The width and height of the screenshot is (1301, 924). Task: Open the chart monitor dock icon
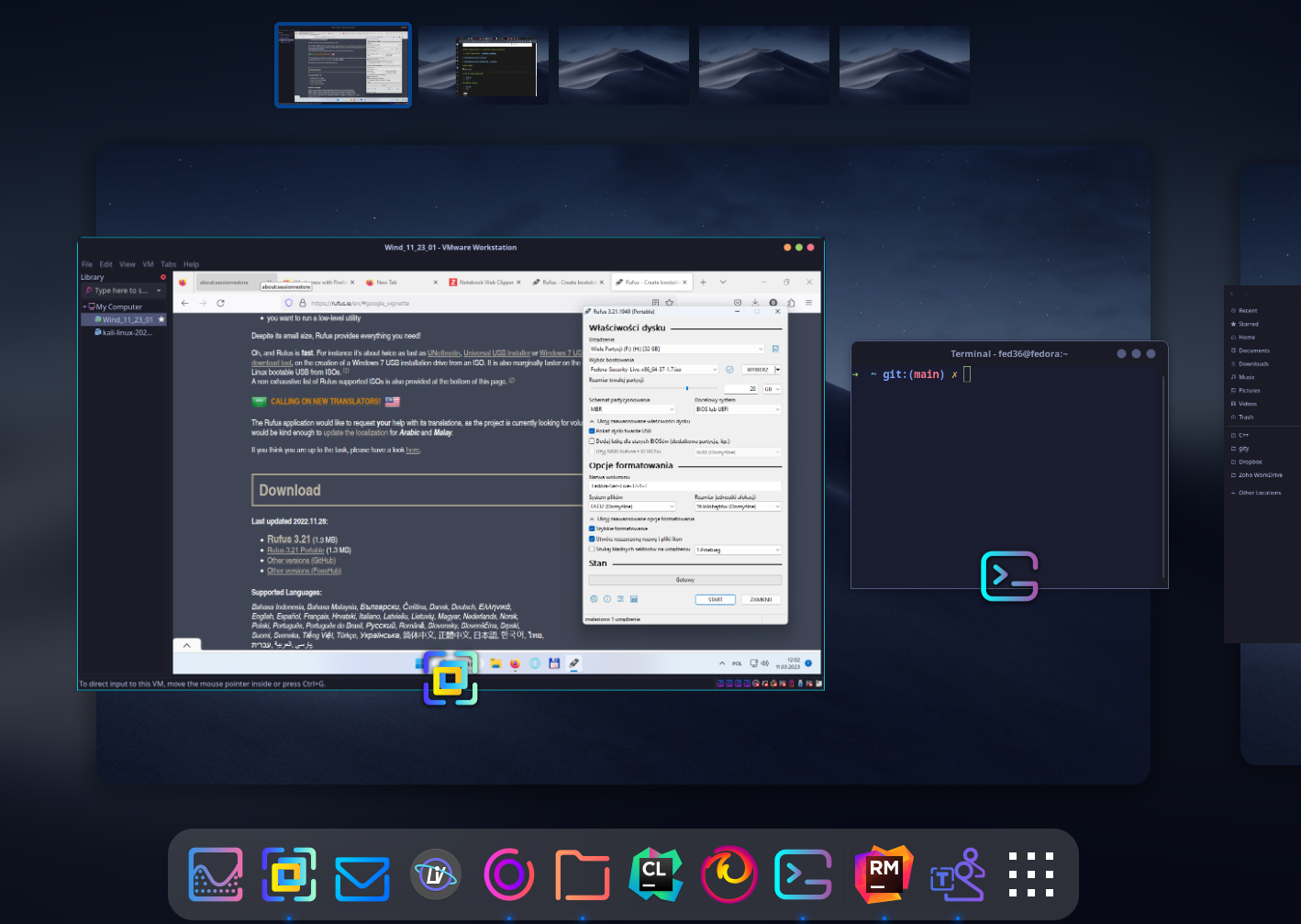coord(216,874)
